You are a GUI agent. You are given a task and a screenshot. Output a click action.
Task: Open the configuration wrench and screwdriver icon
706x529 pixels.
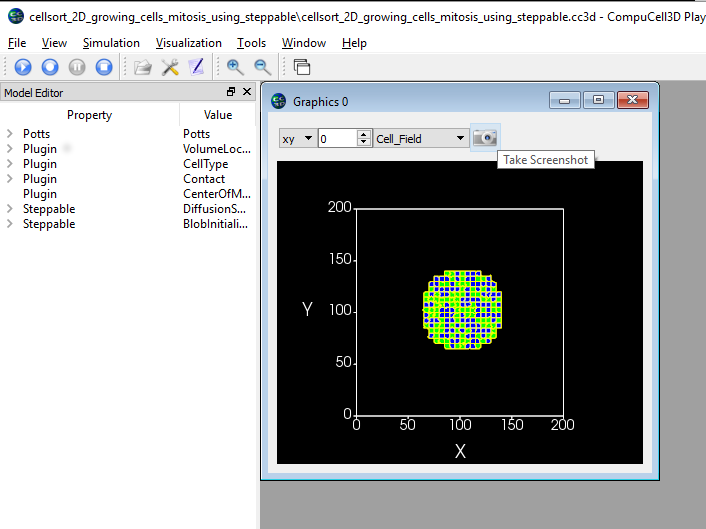click(x=170, y=67)
